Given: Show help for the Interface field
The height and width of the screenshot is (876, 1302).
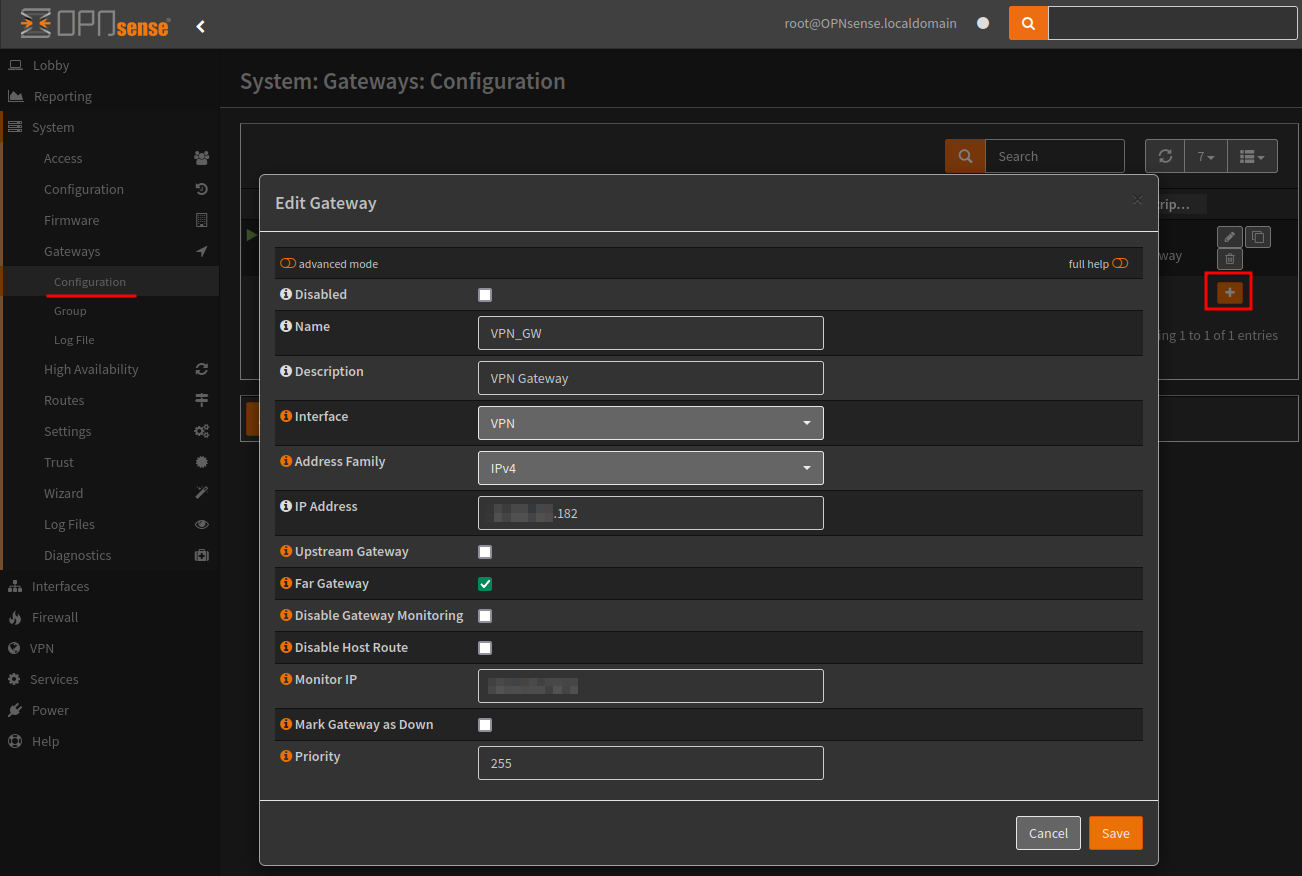Looking at the screenshot, I should point(286,416).
